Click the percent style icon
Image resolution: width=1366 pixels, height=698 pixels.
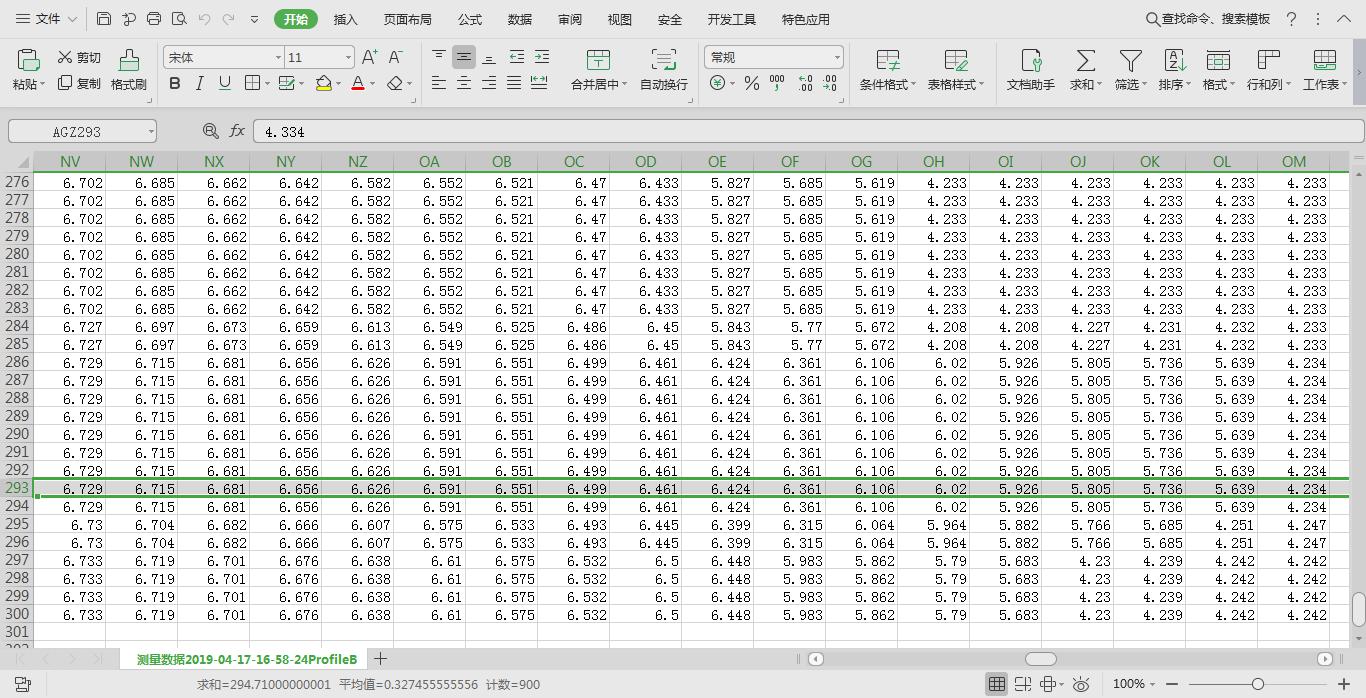pyautogui.click(x=751, y=84)
